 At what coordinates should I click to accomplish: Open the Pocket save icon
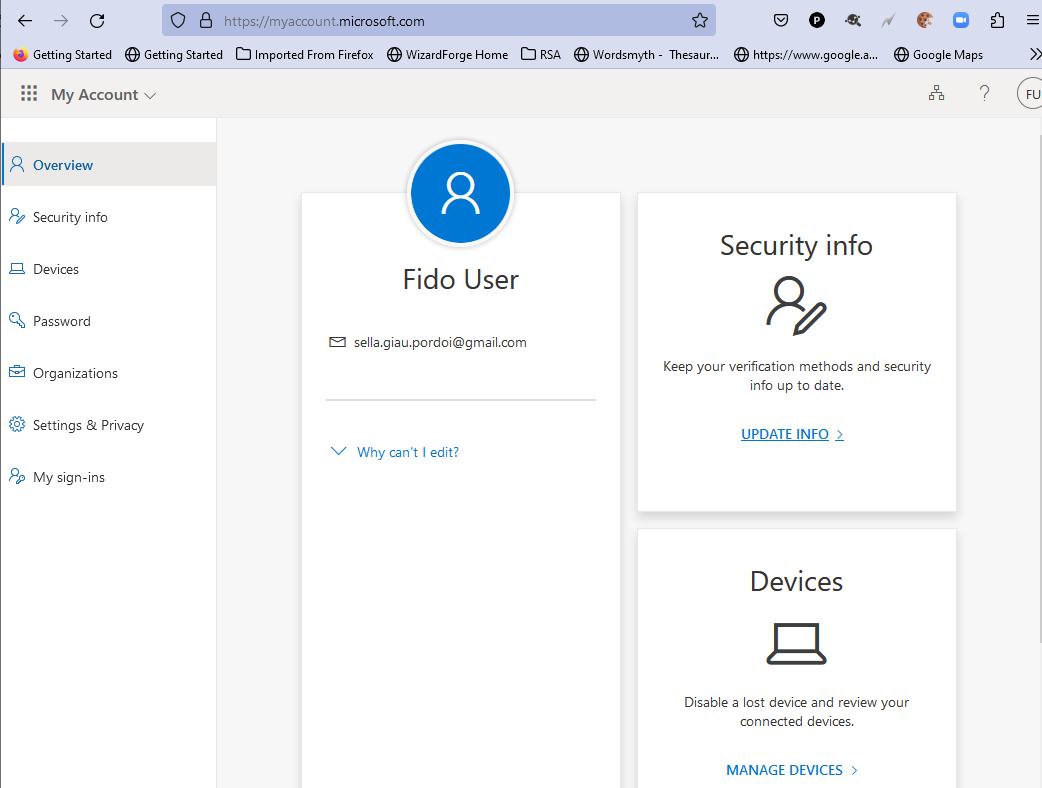coord(781,21)
